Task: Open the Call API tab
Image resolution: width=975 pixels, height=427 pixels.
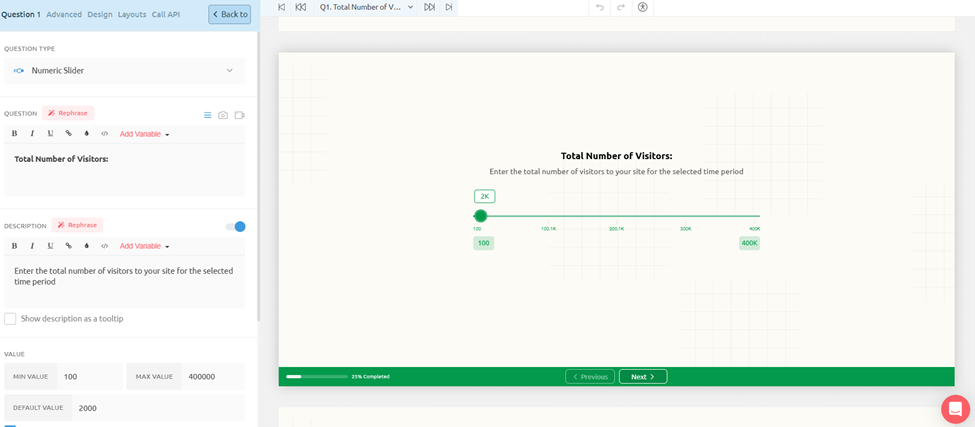Action: [166, 14]
